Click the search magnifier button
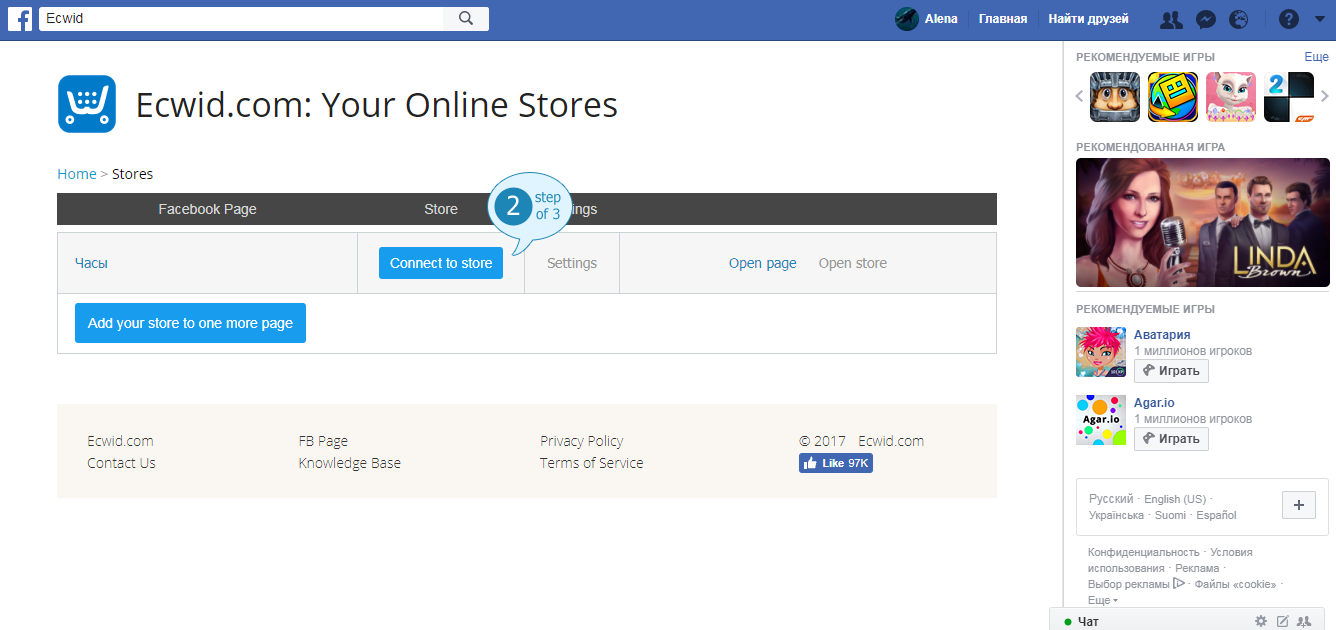1336x630 pixels. (x=466, y=19)
